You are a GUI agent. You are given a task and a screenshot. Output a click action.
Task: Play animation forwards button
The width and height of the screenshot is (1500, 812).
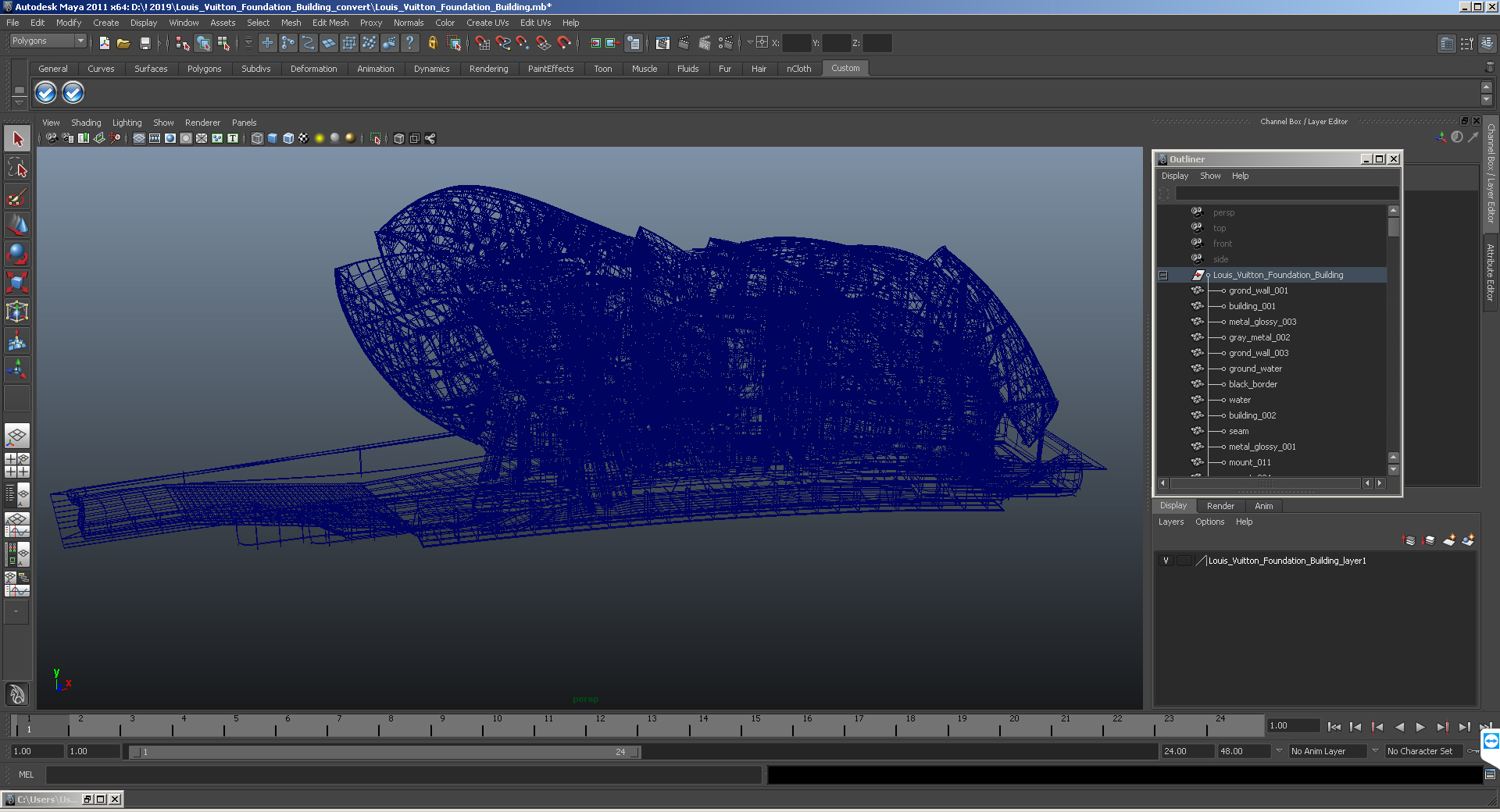[x=1420, y=727]
